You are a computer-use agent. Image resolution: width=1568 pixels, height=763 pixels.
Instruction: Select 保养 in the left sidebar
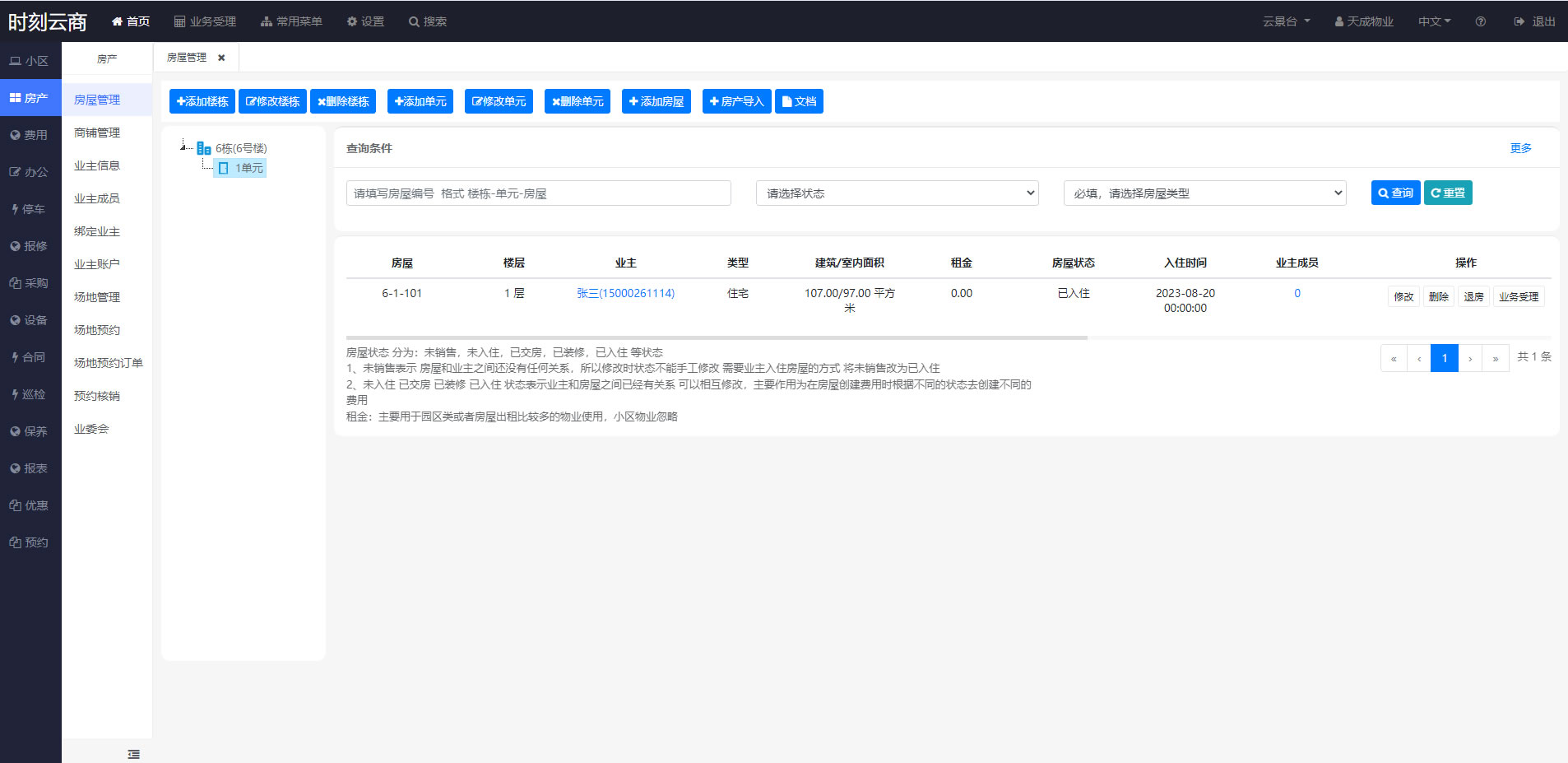(x=30, y=431)
